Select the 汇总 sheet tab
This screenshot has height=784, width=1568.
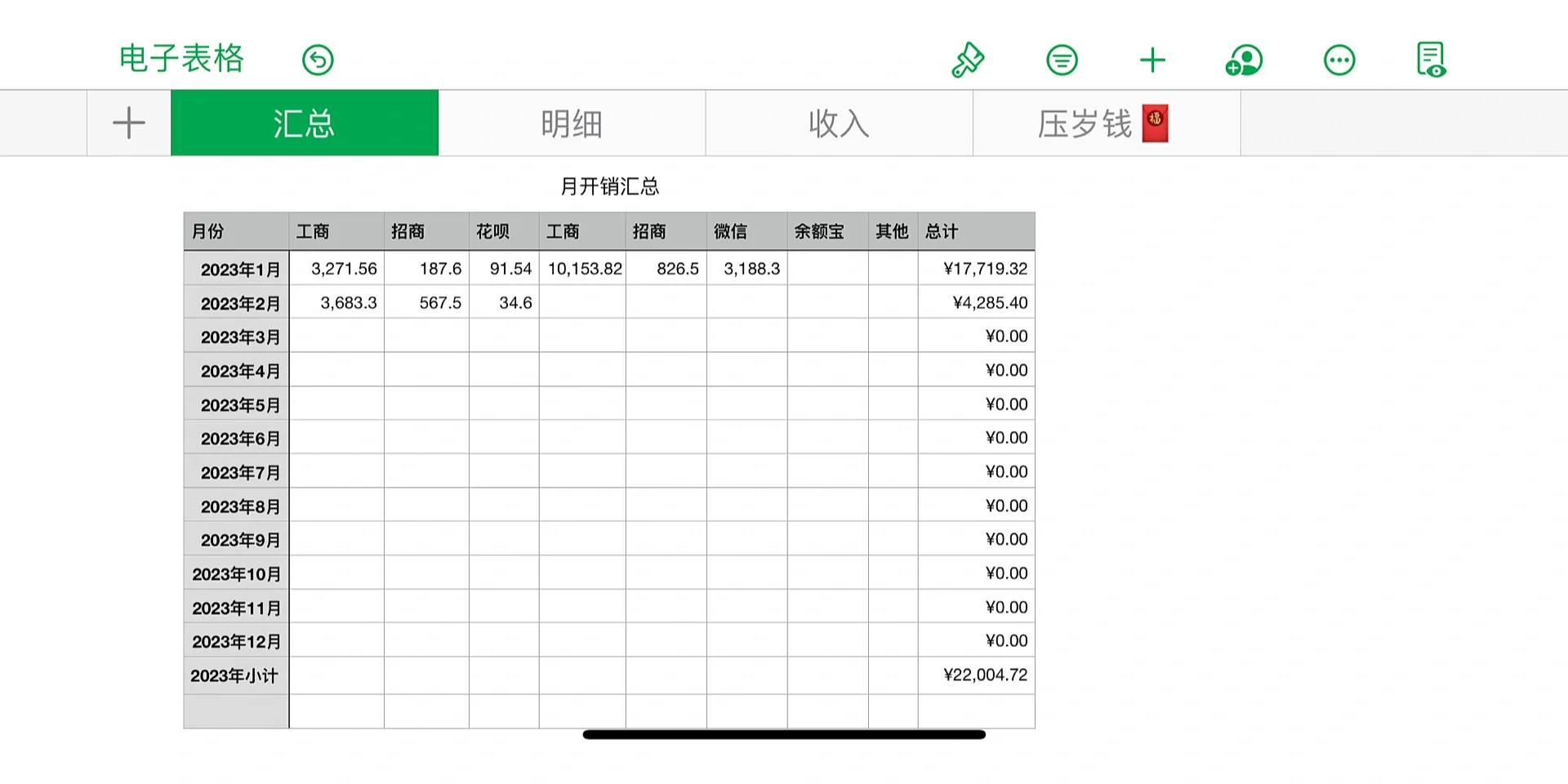(304, 123)
